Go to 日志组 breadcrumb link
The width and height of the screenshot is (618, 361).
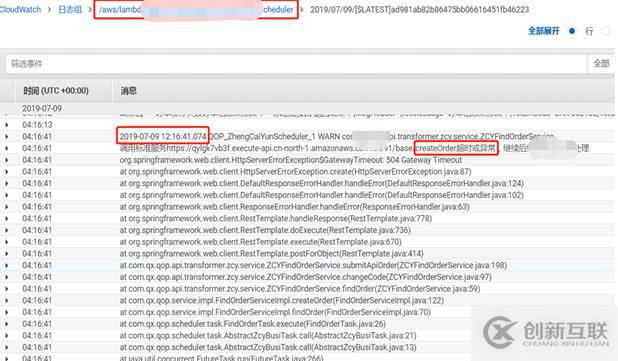click(x=70, y=9)
